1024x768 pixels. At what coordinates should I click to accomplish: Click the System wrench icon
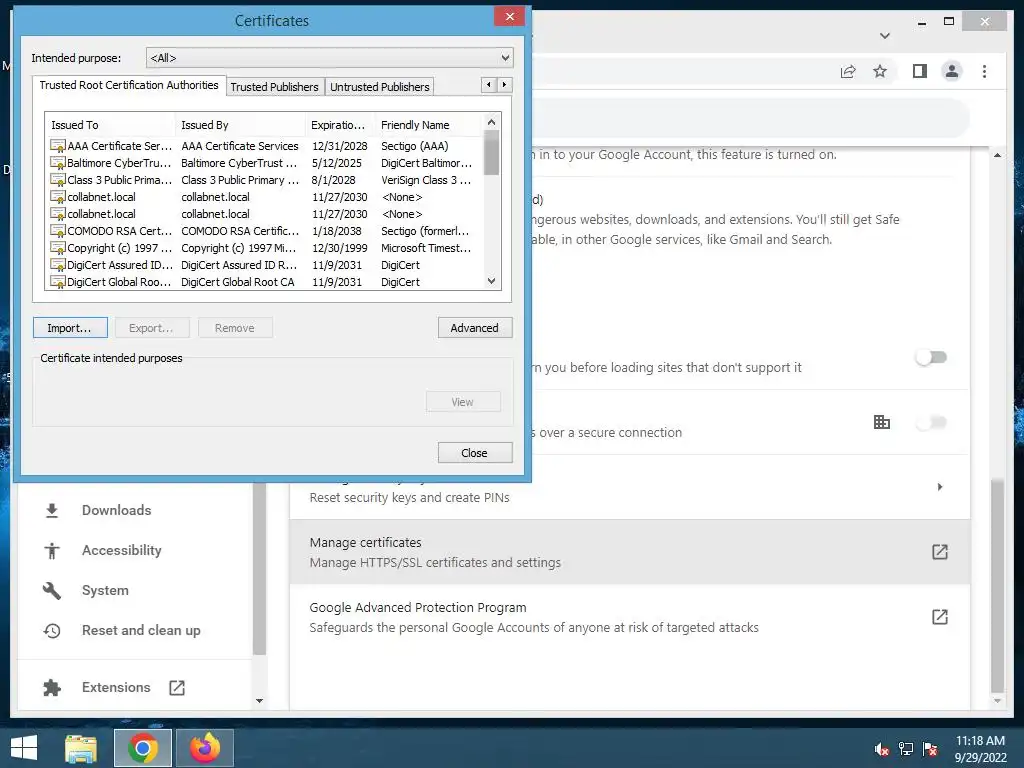click(52, 590)
